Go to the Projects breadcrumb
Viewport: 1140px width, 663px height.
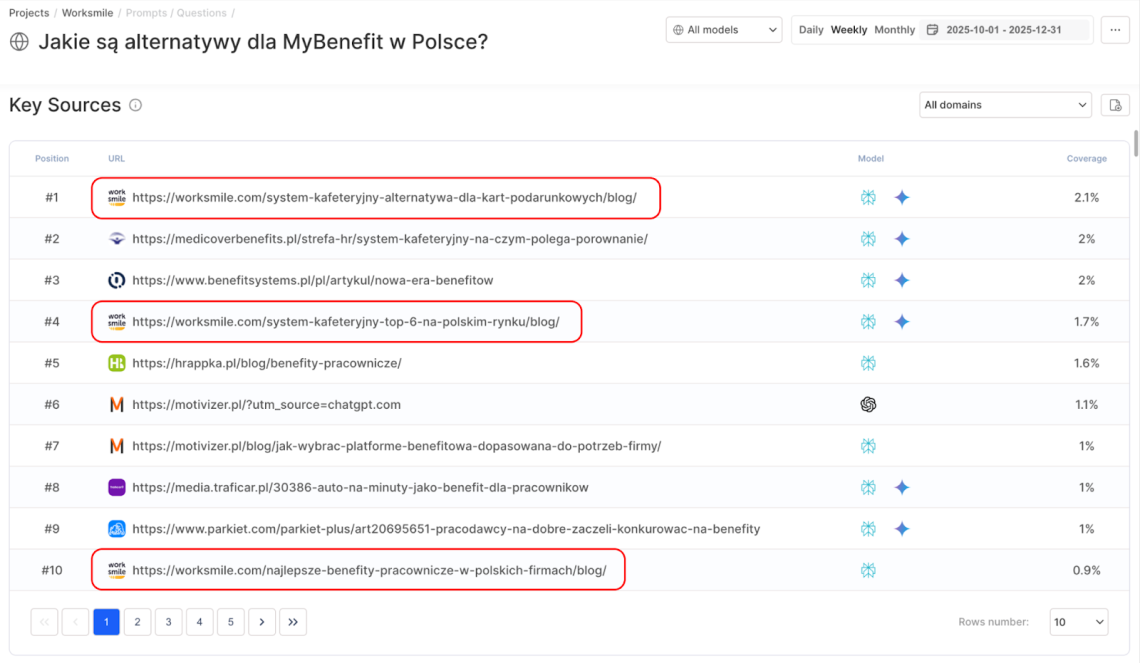(29, 13)
